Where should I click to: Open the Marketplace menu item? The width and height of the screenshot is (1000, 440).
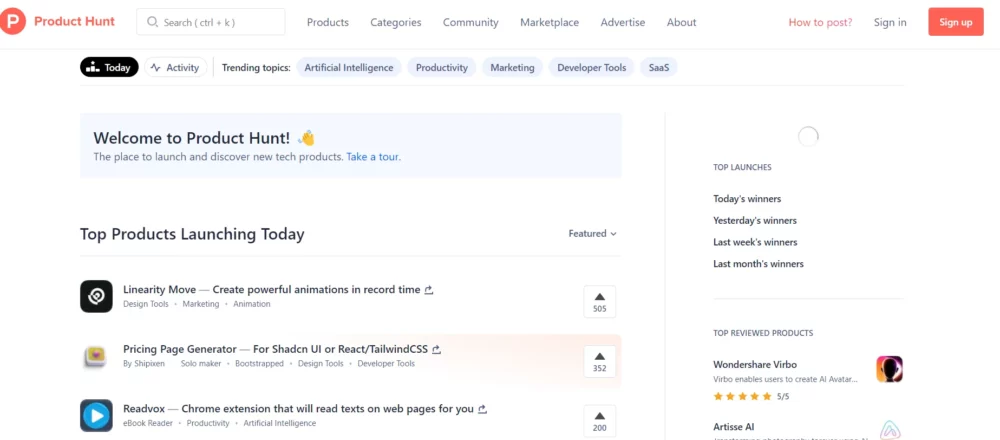(550, 22)
